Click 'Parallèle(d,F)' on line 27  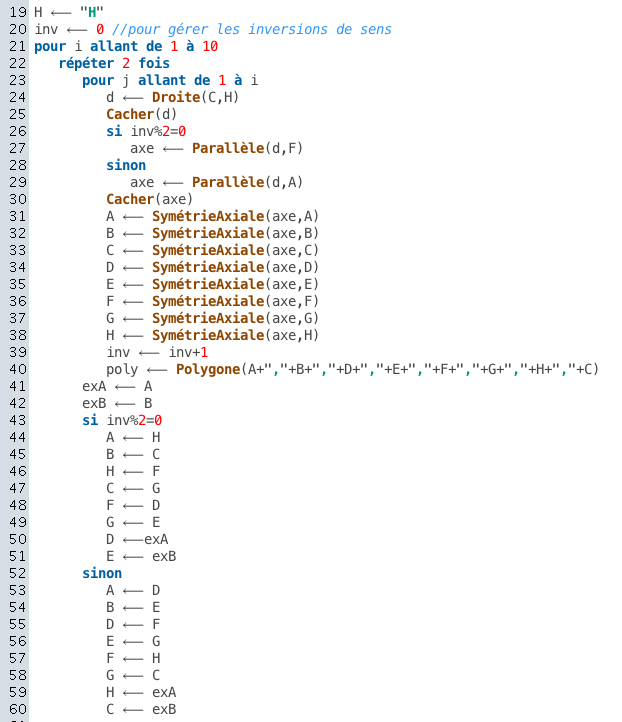[247, 148]
